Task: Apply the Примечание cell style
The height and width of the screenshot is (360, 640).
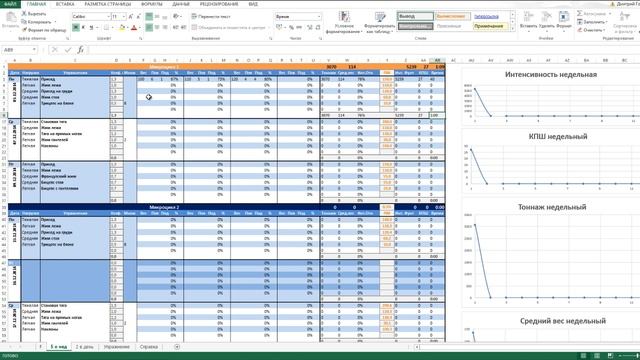Action: (x=490, y=26)
